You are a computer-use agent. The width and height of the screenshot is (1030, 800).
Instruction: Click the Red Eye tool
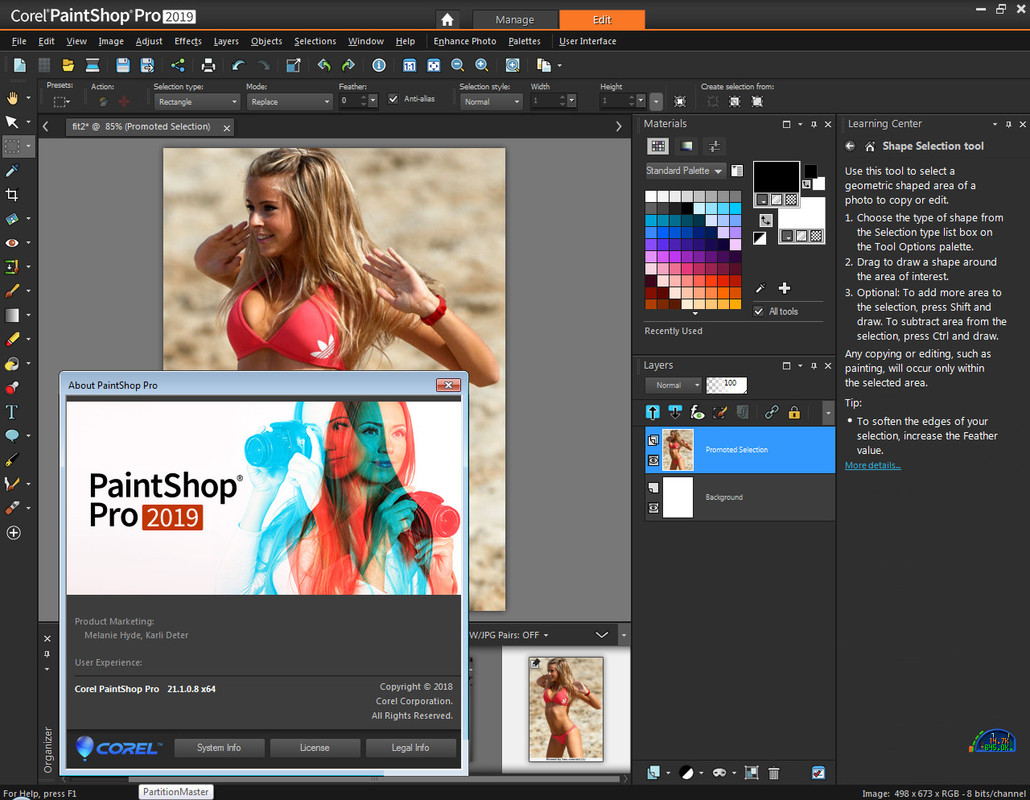[13, 243]
